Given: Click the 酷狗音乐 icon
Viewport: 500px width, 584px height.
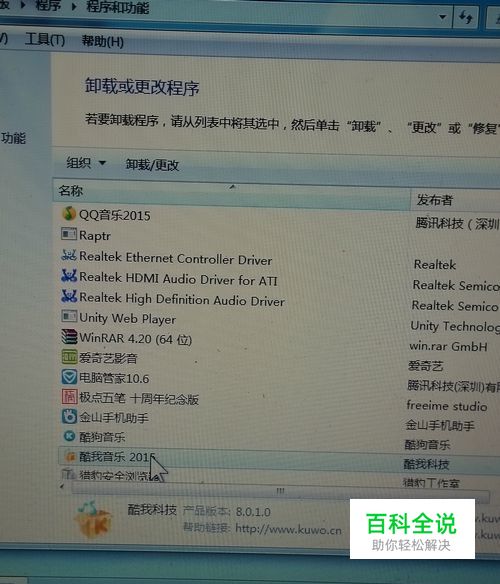Looking at the screenshot, I should coord(69,436).
